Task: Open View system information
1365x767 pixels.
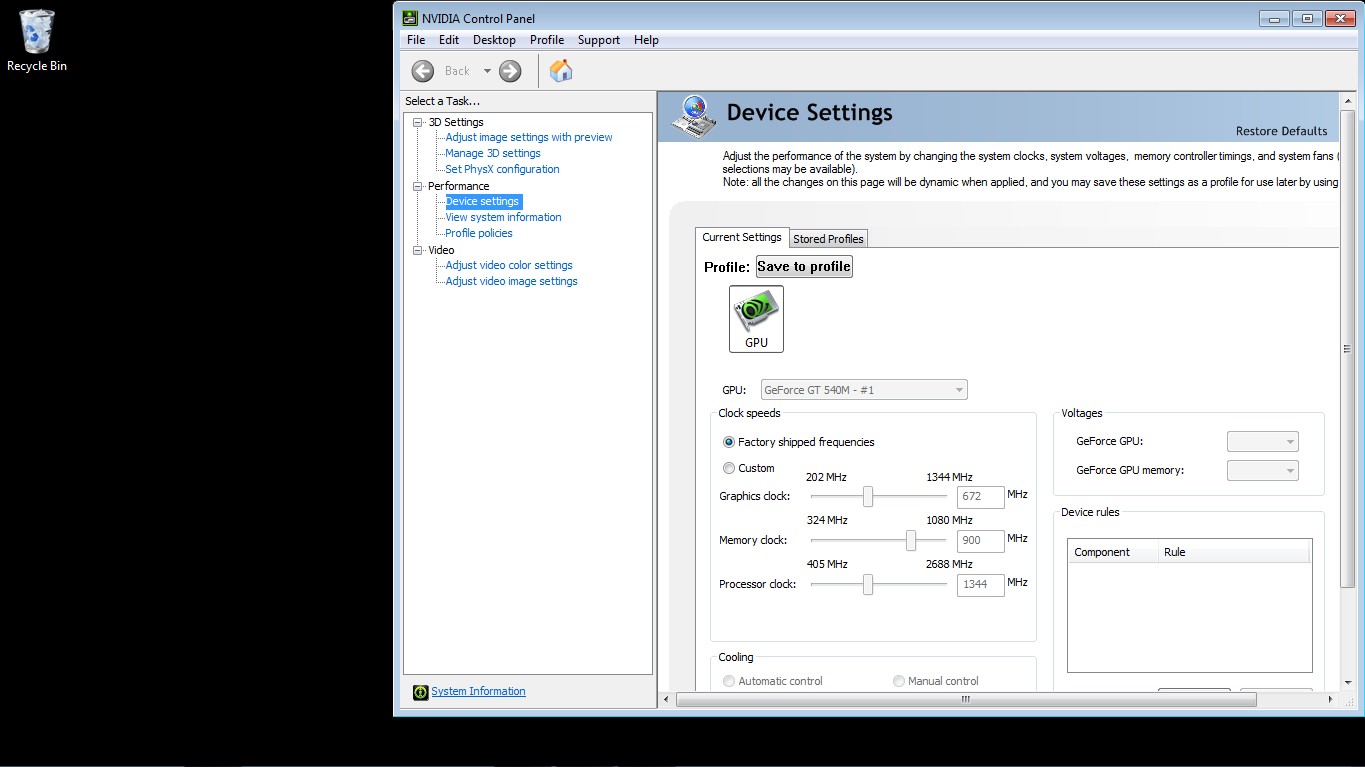Action: tap(503, 217)
